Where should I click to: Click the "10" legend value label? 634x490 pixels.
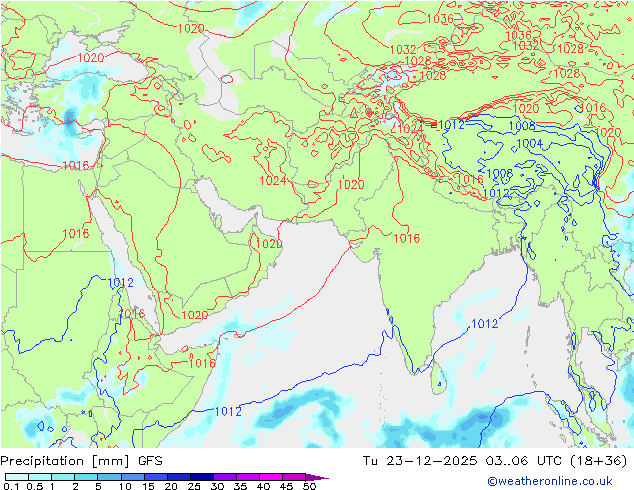[125, 486]
